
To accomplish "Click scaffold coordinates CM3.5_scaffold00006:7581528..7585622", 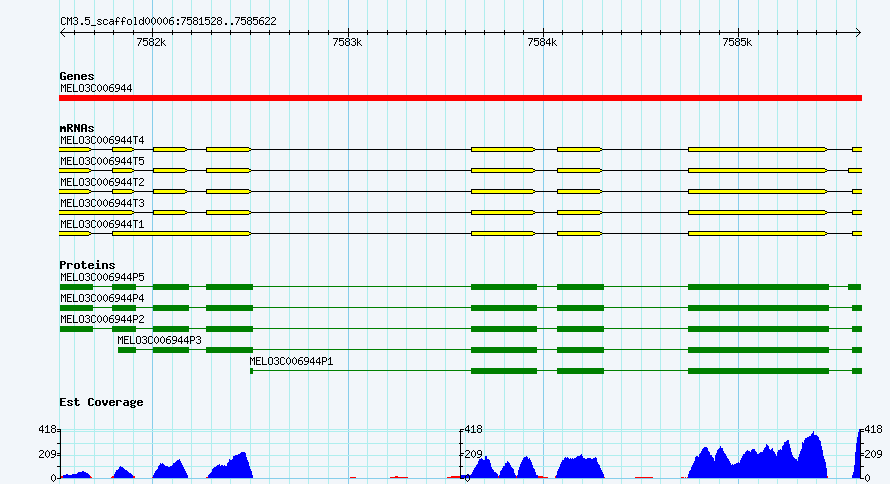I will [x=169, y=22].
